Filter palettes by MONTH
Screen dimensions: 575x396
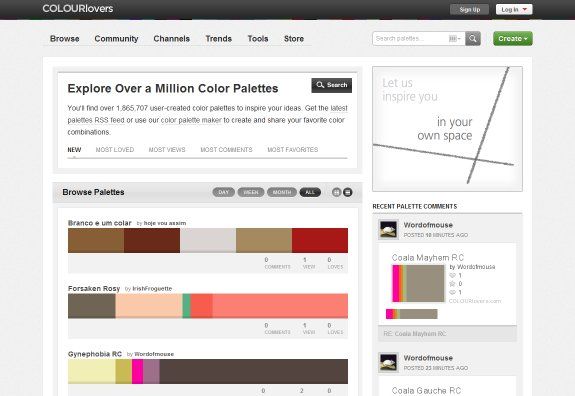[282, 192]
